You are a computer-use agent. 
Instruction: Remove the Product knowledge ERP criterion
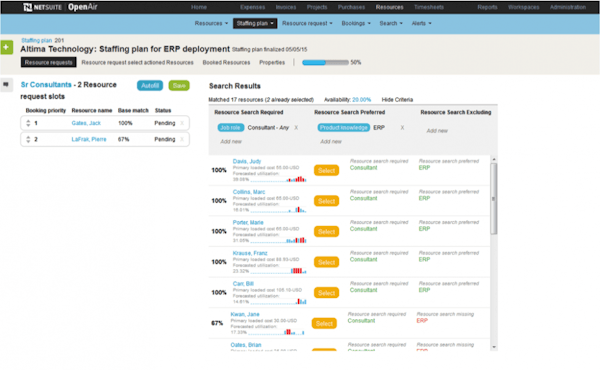click(x=402, y=128)
